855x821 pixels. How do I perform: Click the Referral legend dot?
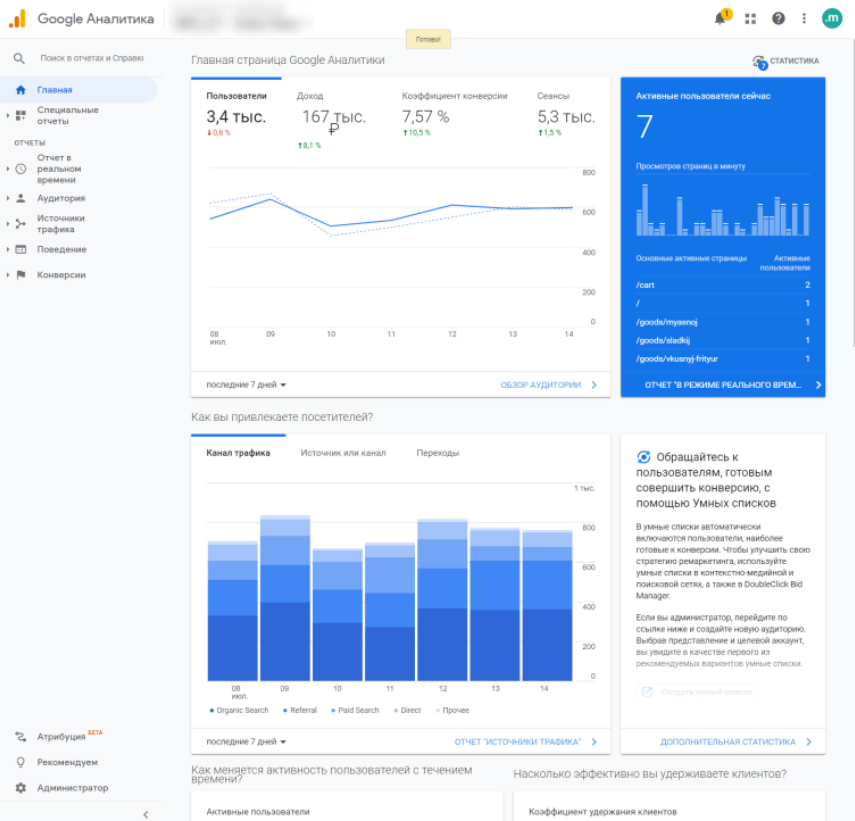[285, 710]
